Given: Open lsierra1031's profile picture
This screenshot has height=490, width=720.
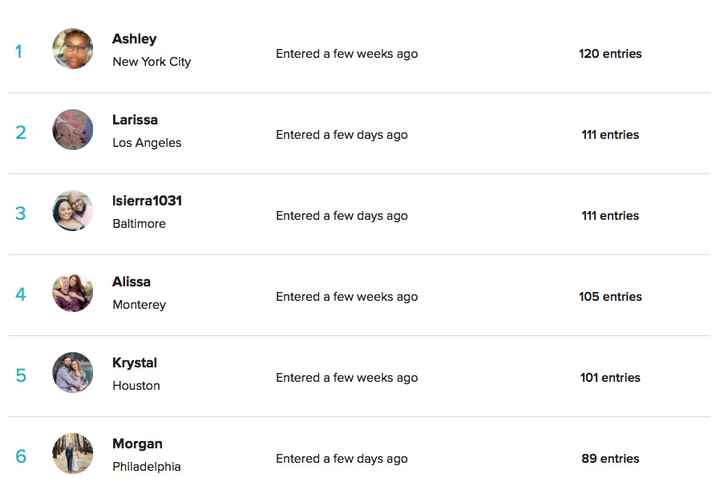Looking at the screenshot, I should [x=73, y=211].
